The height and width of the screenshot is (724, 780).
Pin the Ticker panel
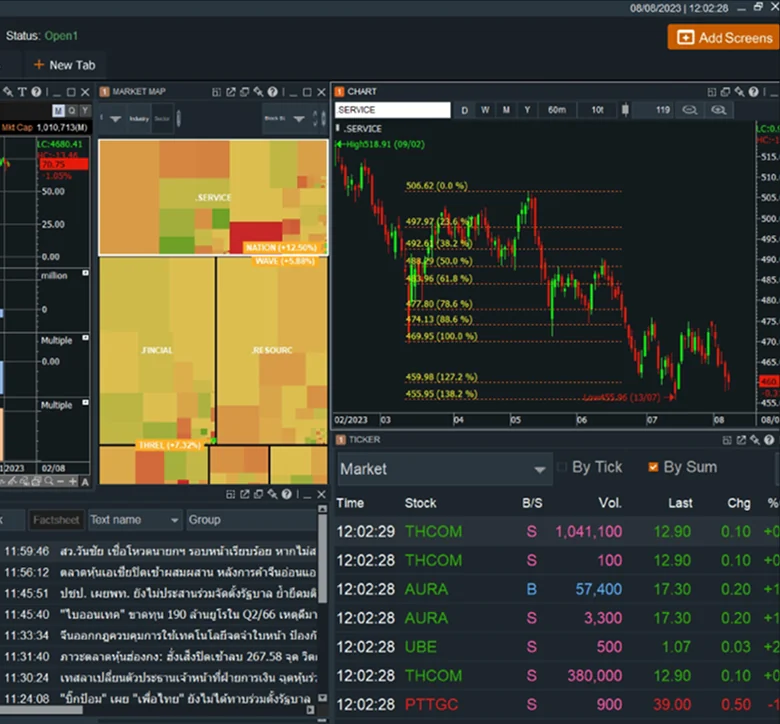click(755, 440)
